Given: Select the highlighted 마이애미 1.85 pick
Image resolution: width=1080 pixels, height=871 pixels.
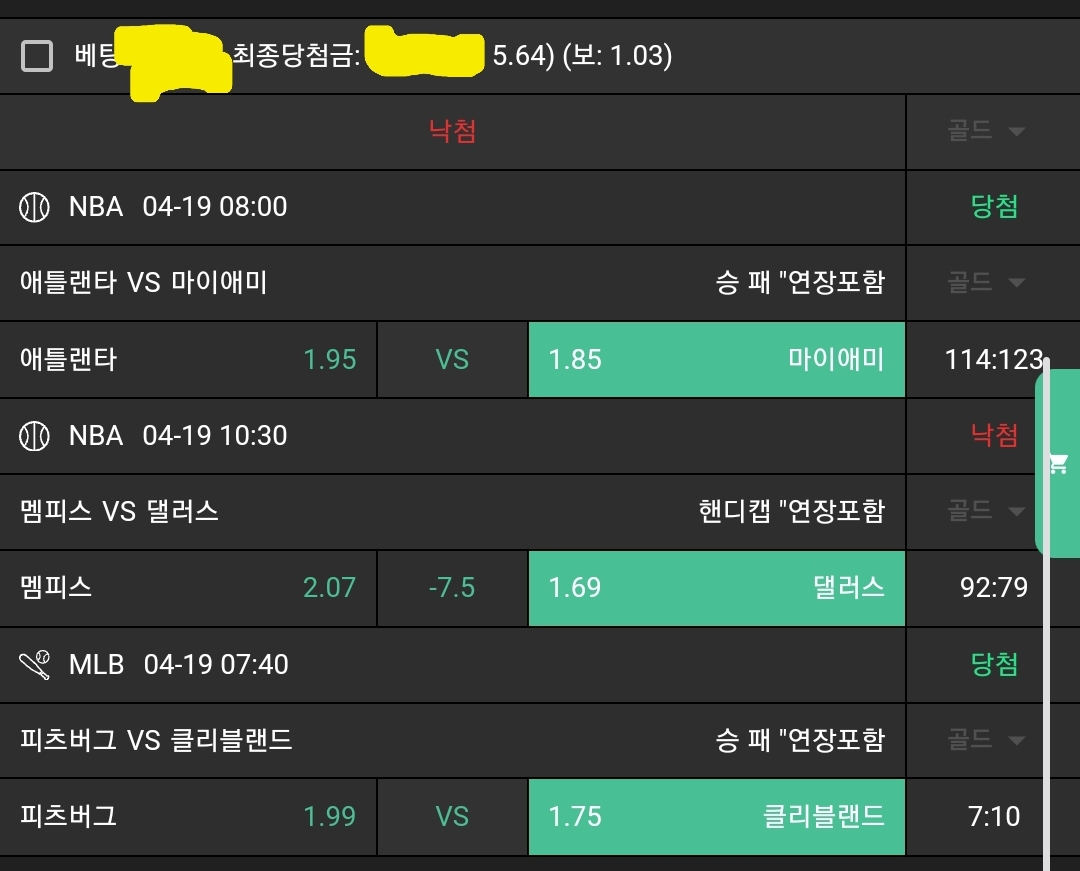Looking at the screenshot, I should (716, 359).
